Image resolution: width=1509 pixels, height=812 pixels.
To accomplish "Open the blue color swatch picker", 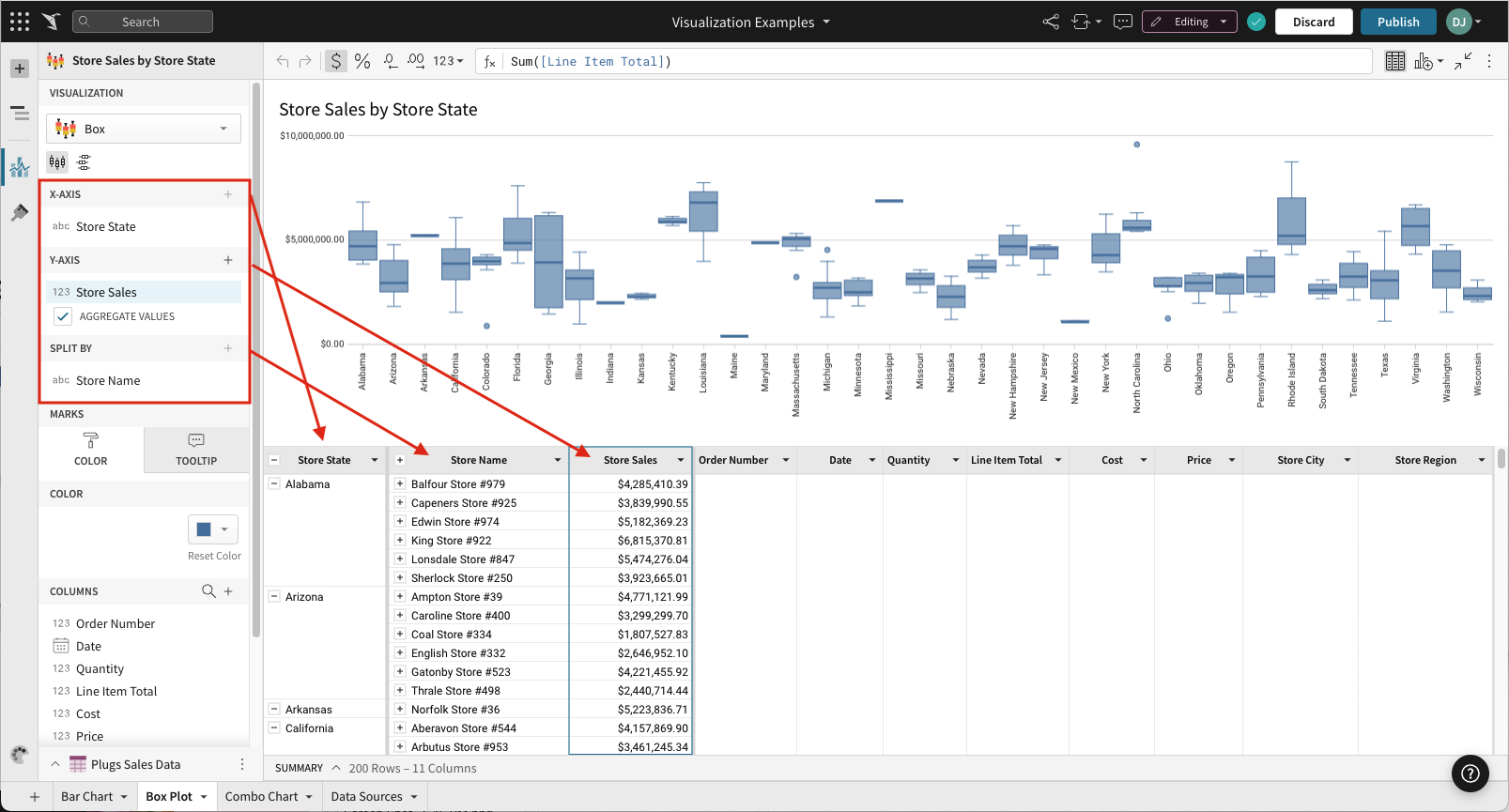I will pyautogui.click(x=212, y=529).
